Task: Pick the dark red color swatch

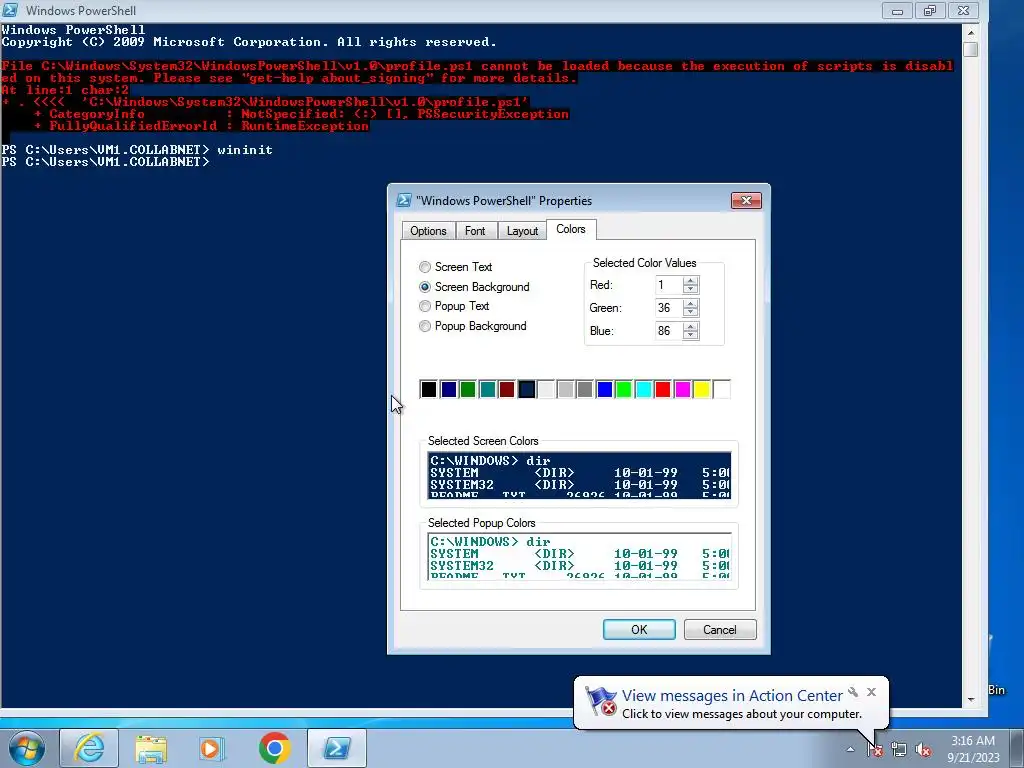Action: 507,390
